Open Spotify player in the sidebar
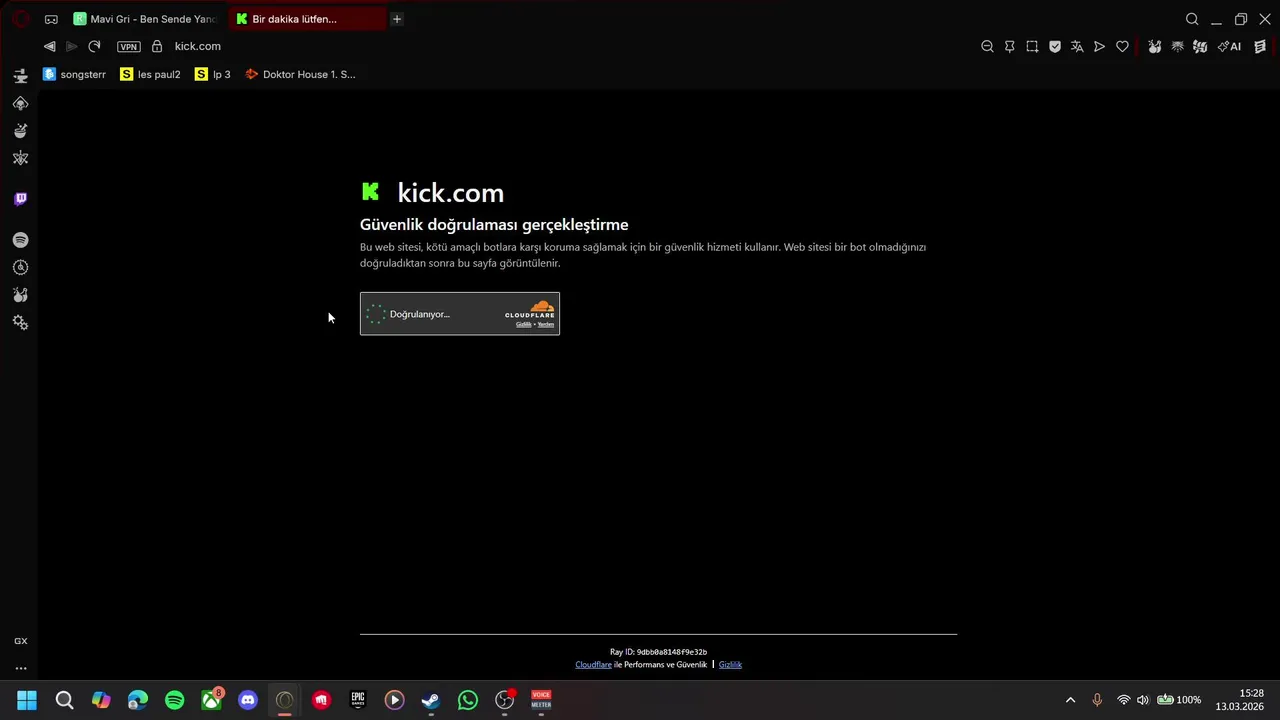 (x=20, y=240)
